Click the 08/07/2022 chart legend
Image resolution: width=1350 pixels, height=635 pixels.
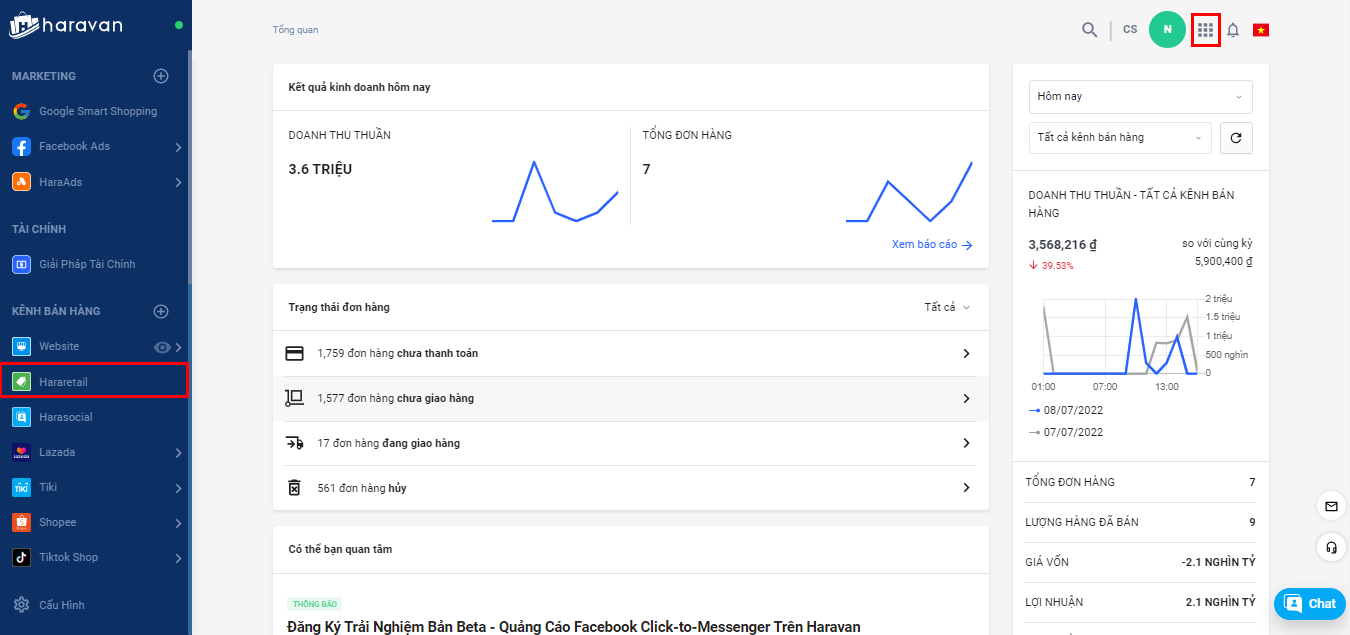click(1065, 410)
